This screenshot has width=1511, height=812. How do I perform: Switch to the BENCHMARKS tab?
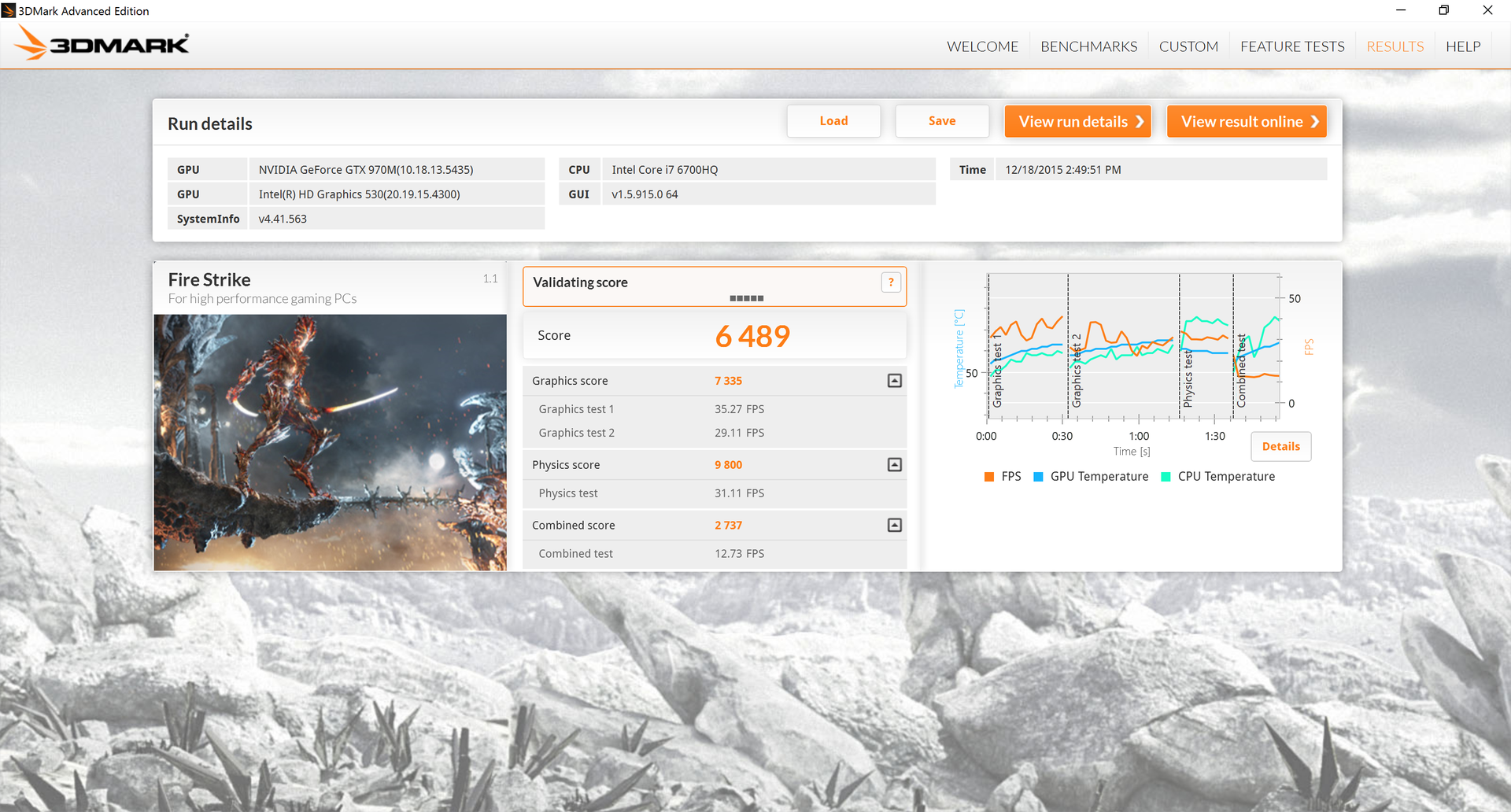point(1088,46)
